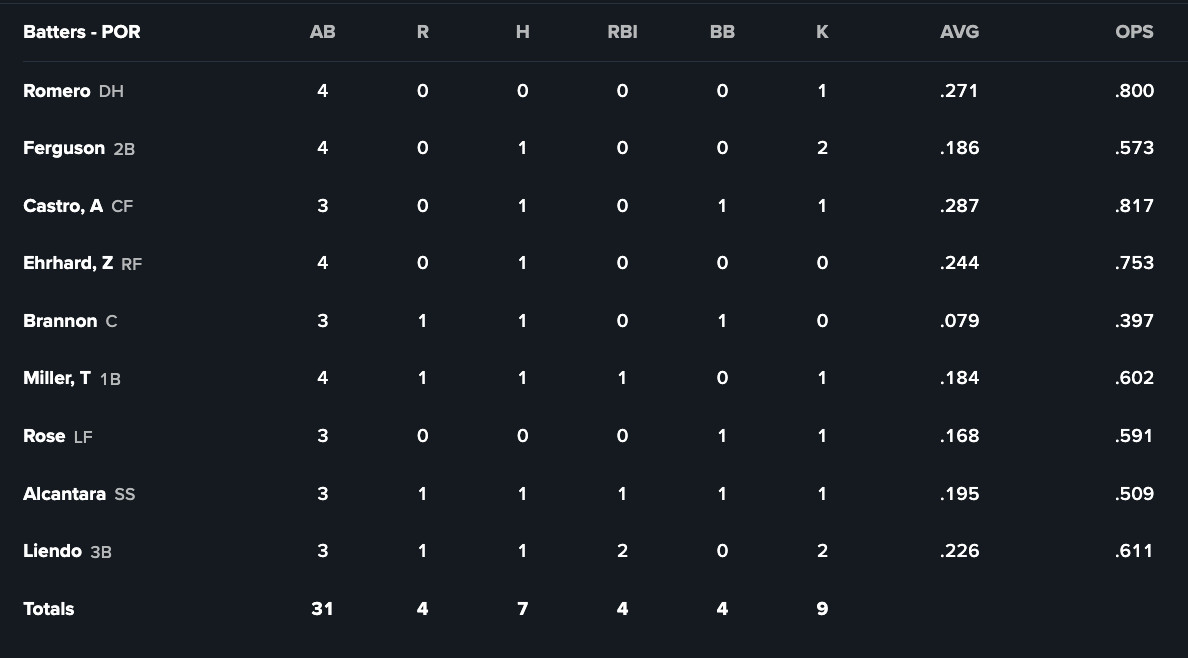Screen dimensions: 1188x658
Task: Click Miller, T player name
Action: [57, 378]
